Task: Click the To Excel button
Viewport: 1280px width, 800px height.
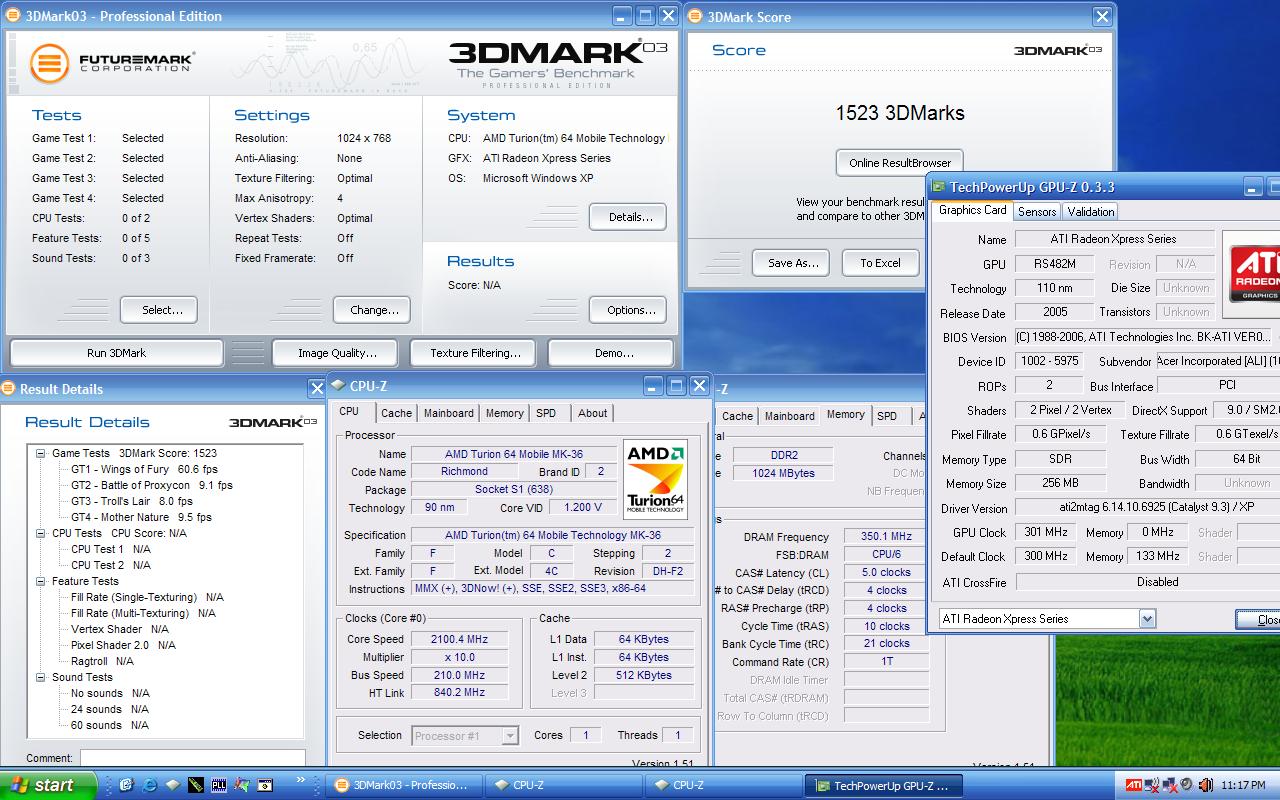Action: tap(880, 263)
